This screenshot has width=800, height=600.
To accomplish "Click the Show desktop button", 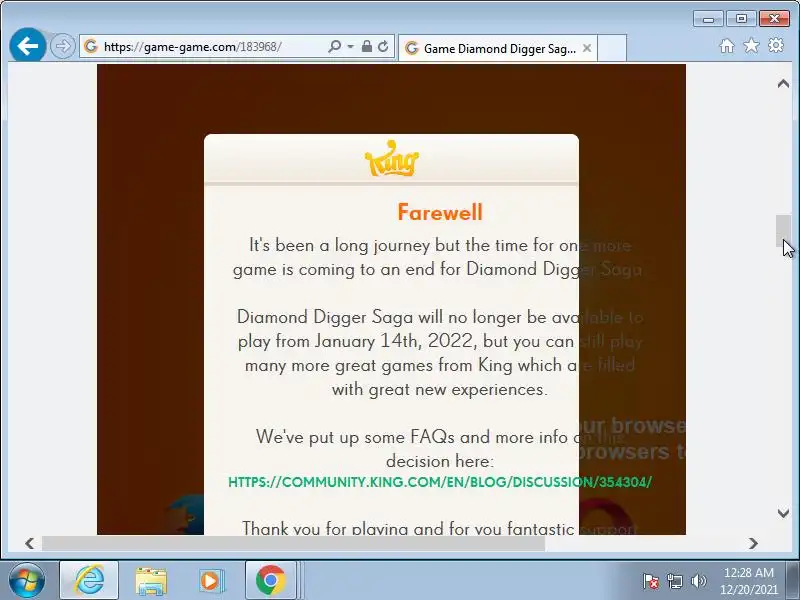I will (x=792, y=580).
